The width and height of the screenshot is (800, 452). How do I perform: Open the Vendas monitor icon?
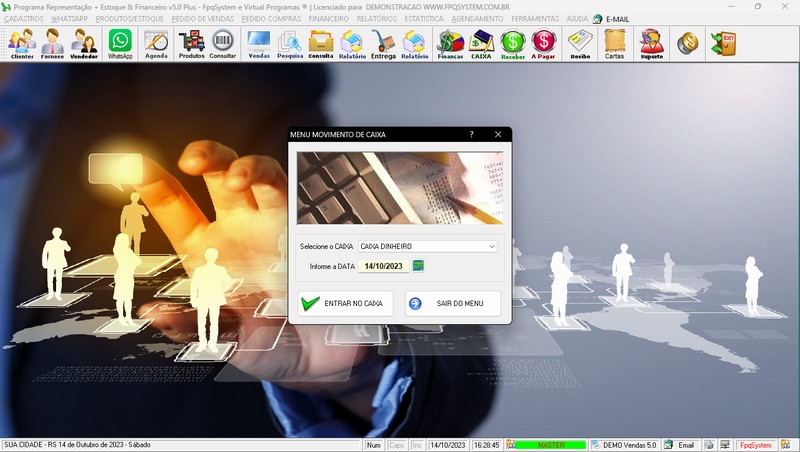(259, 44)
